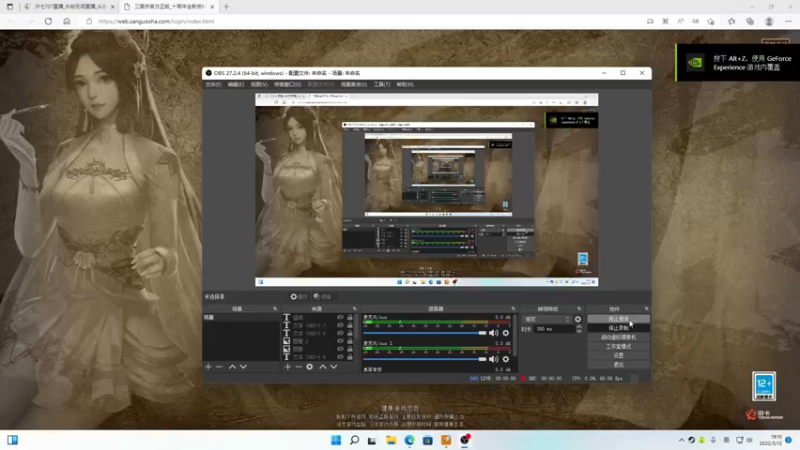
Task: Pop out the Scene Transitions dock icon
Action: [x=579, y=309]
